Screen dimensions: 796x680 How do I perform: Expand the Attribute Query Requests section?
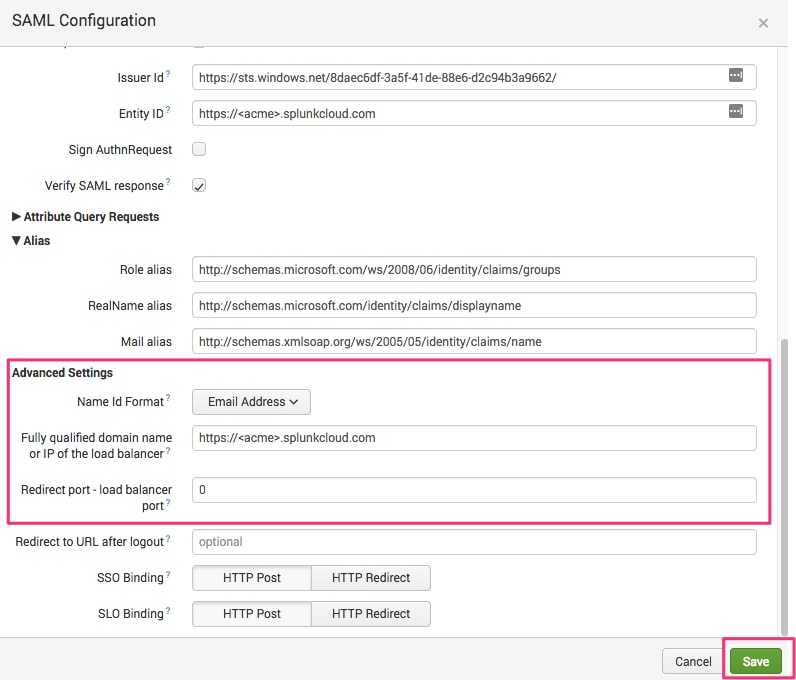[x=85, y=217]
